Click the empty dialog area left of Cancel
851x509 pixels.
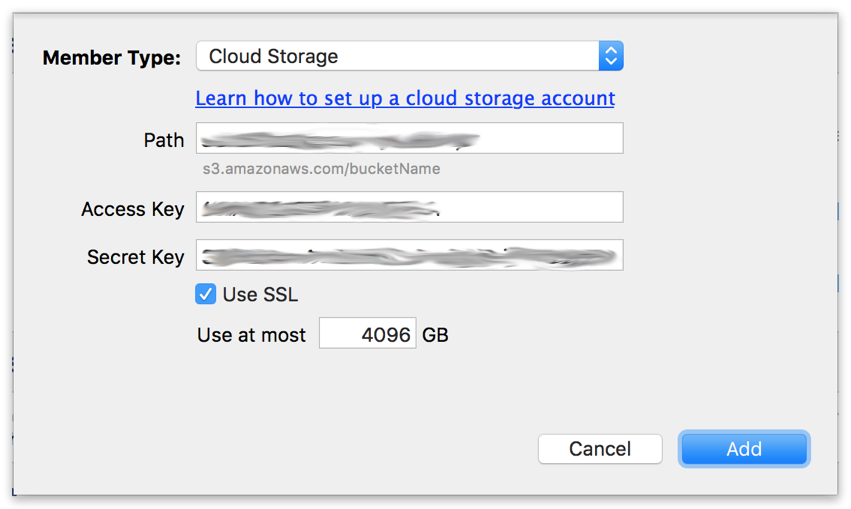click(x=300, y=440)
